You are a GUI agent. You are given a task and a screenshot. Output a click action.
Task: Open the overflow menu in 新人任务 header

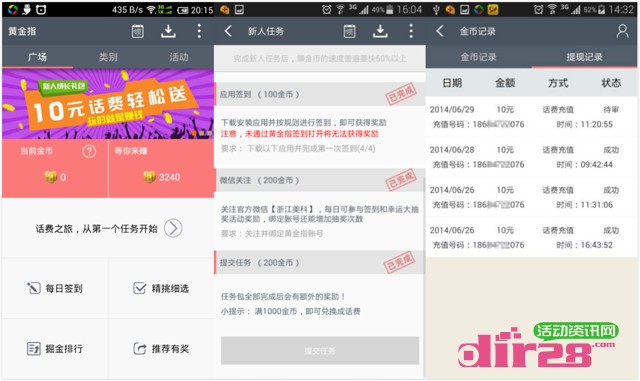tap(411, 31)
